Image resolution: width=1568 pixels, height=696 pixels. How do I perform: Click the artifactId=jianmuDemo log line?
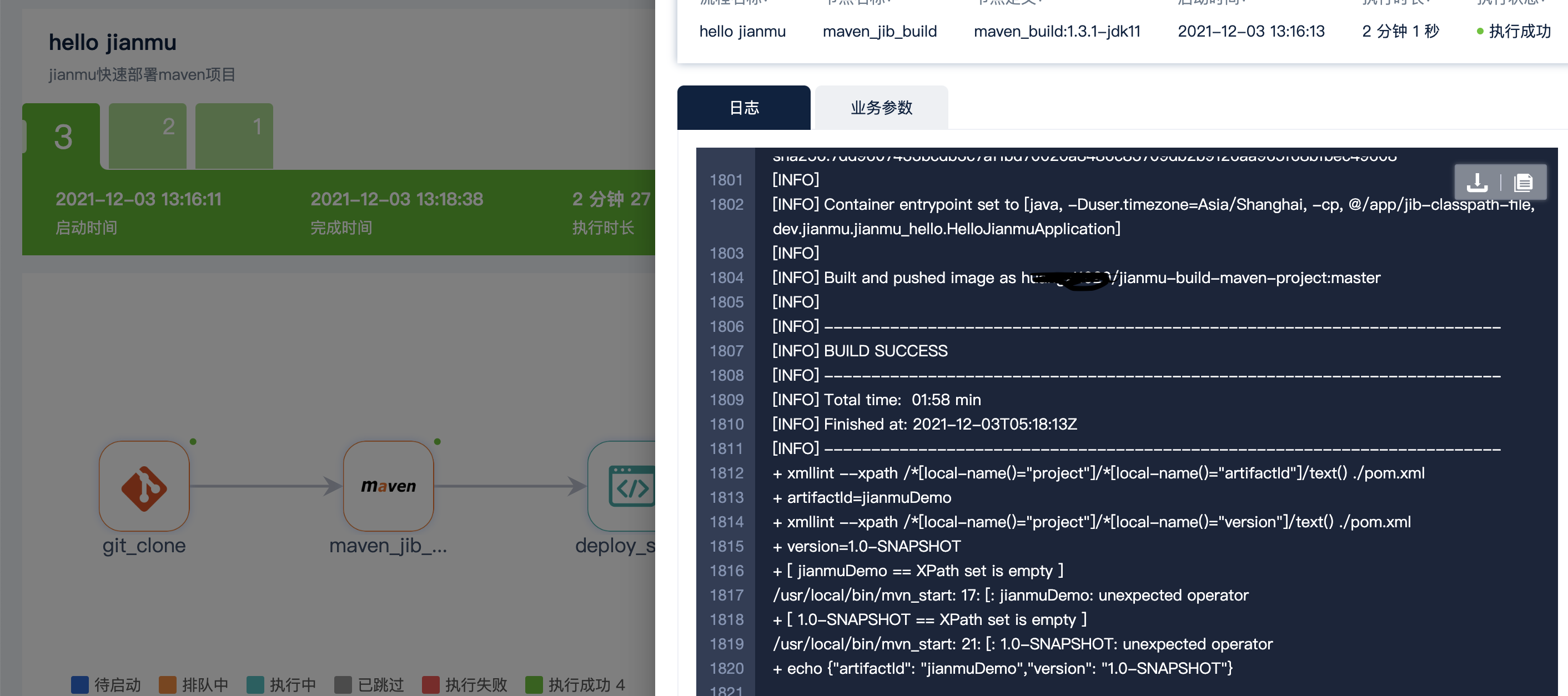click(x=862, y=498)
